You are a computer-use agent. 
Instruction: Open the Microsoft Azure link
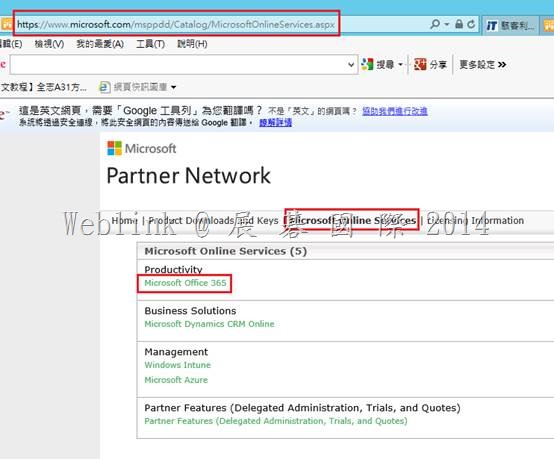(176, 380)
